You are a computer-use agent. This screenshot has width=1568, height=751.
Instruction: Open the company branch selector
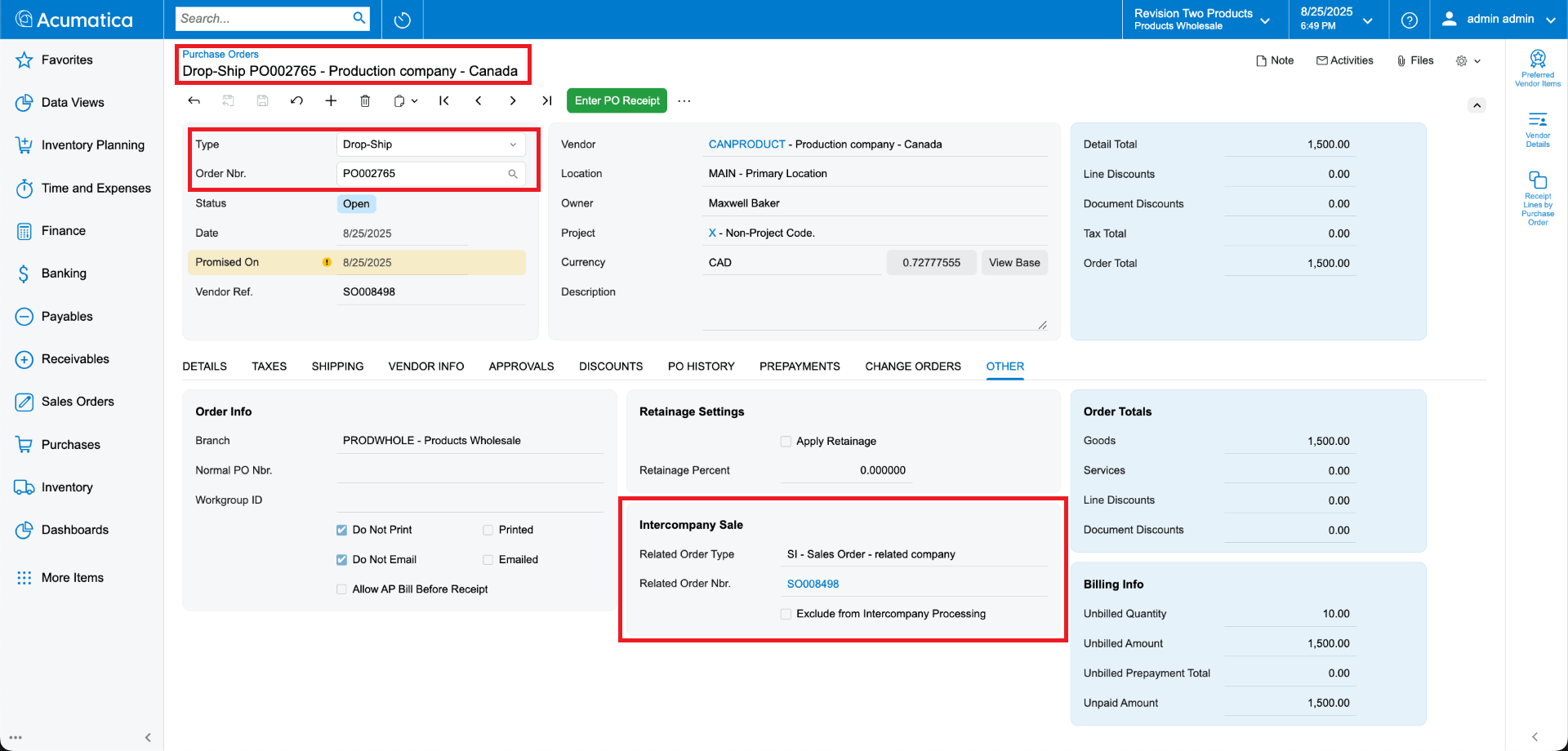click(1202, 20)
